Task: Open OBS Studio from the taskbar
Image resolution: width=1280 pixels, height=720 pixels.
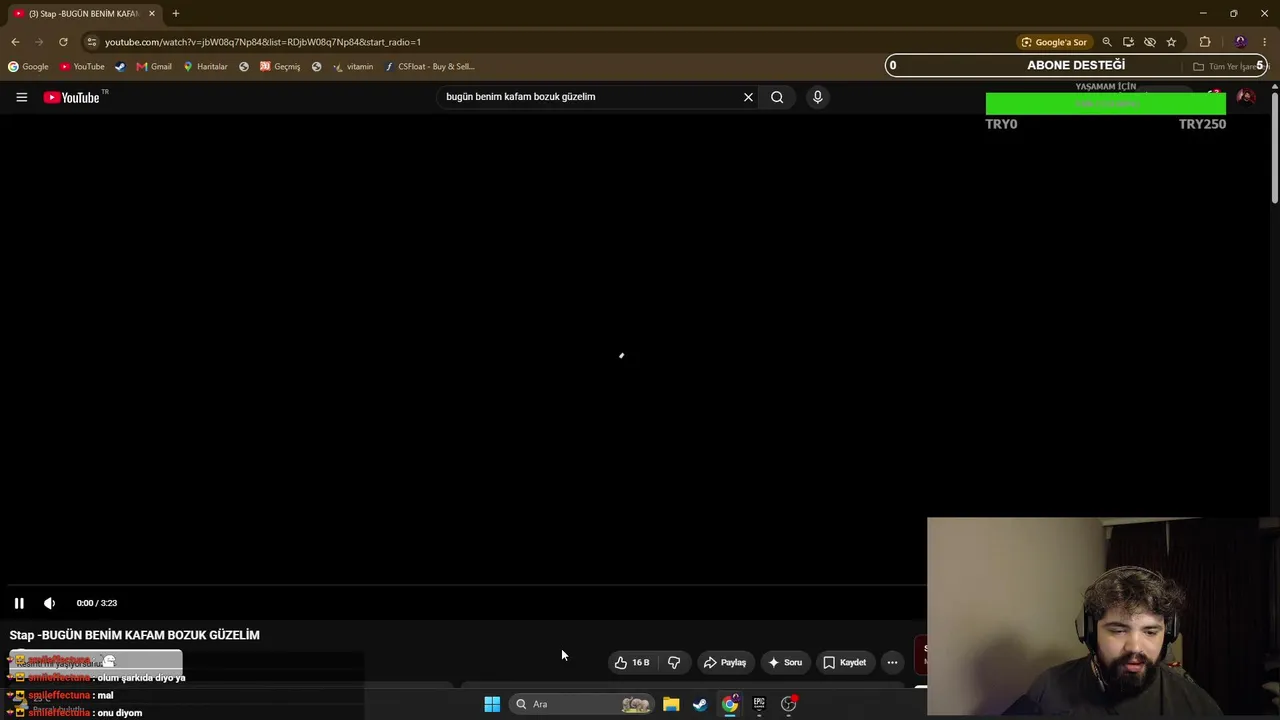Action: pyautogui.click(x=789, y=704)
